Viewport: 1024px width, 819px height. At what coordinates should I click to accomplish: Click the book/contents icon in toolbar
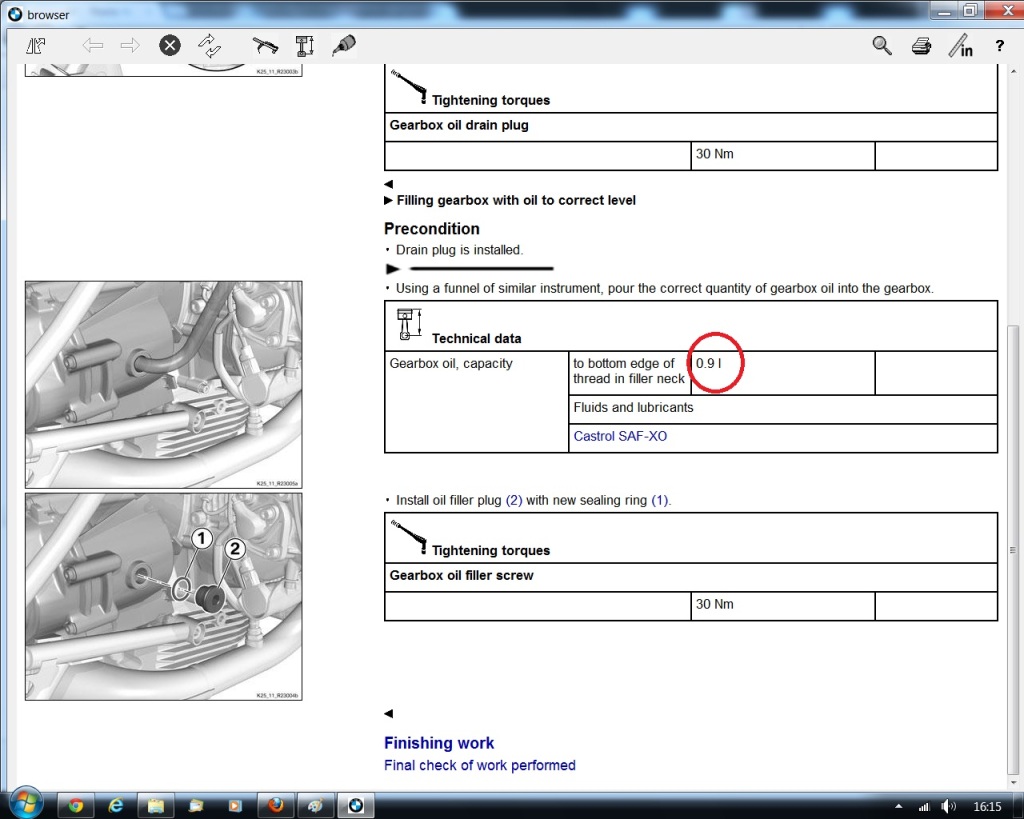coord(35,46)
